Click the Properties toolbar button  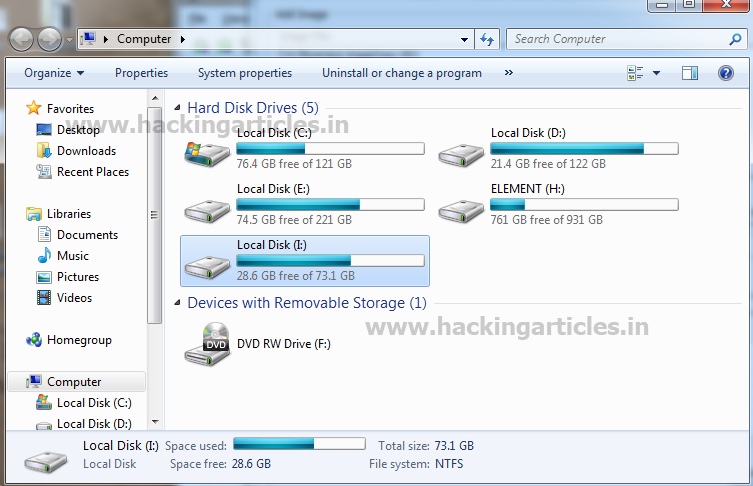pos(141,73)
